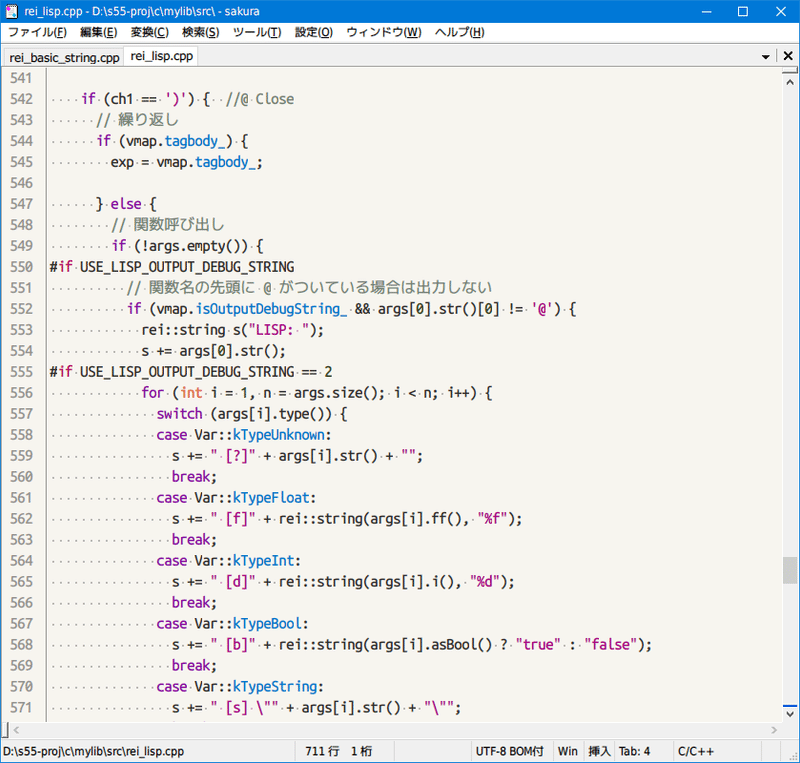
Task: Click the kTypeBool identifier
Action: click(x=267, y=624)
